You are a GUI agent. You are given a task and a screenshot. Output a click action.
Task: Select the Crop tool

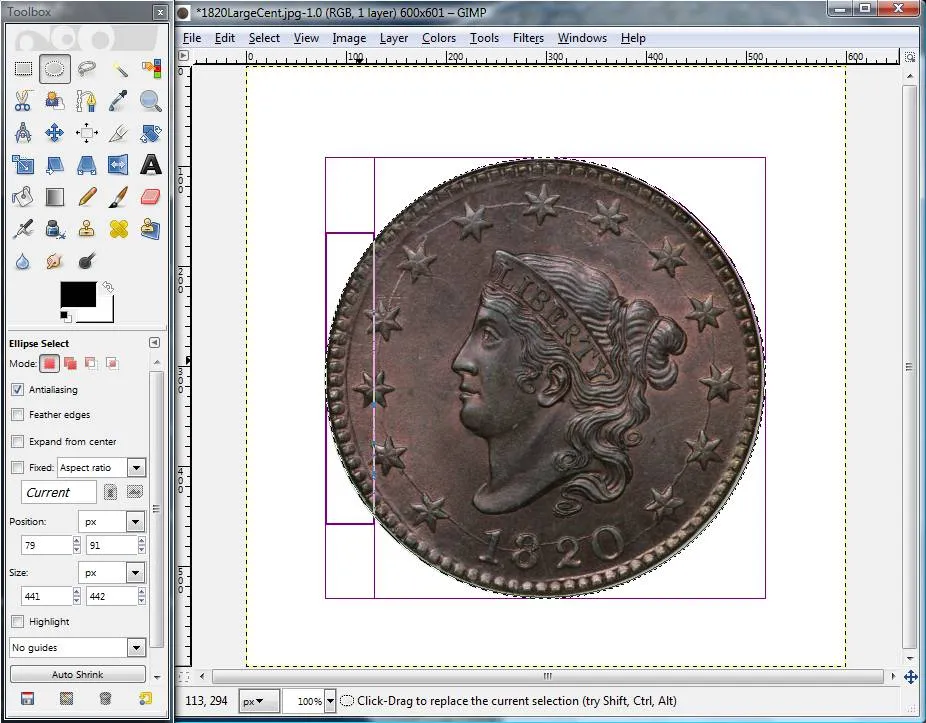point(119,133)
